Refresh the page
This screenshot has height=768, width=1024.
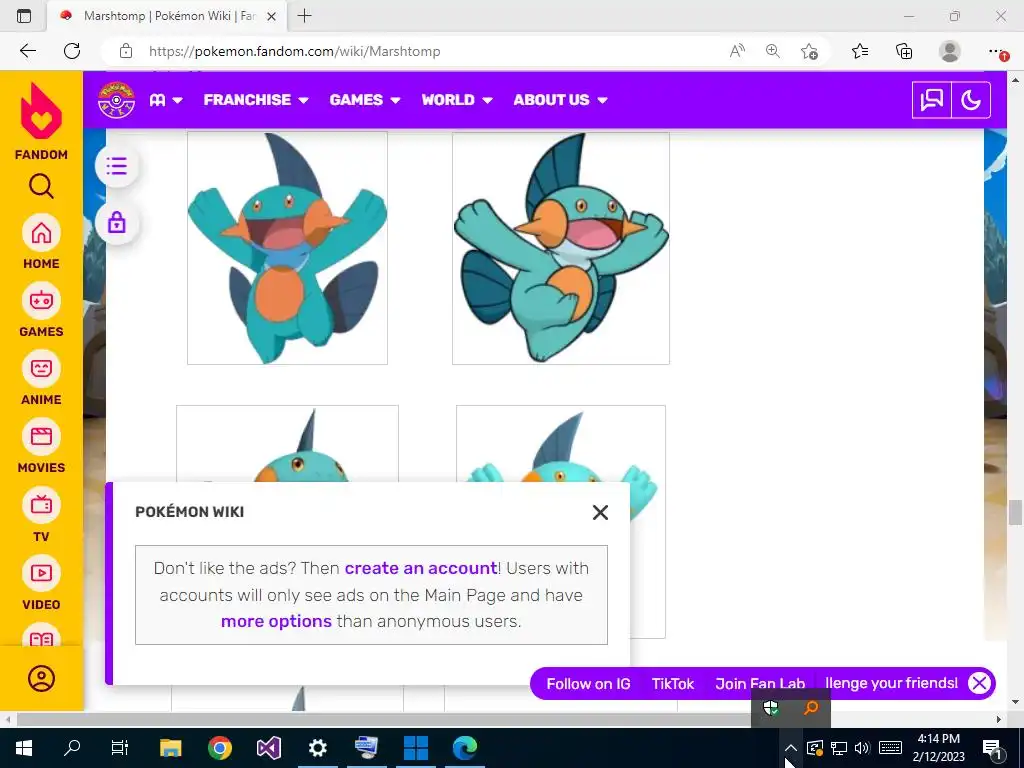(72, 51)
